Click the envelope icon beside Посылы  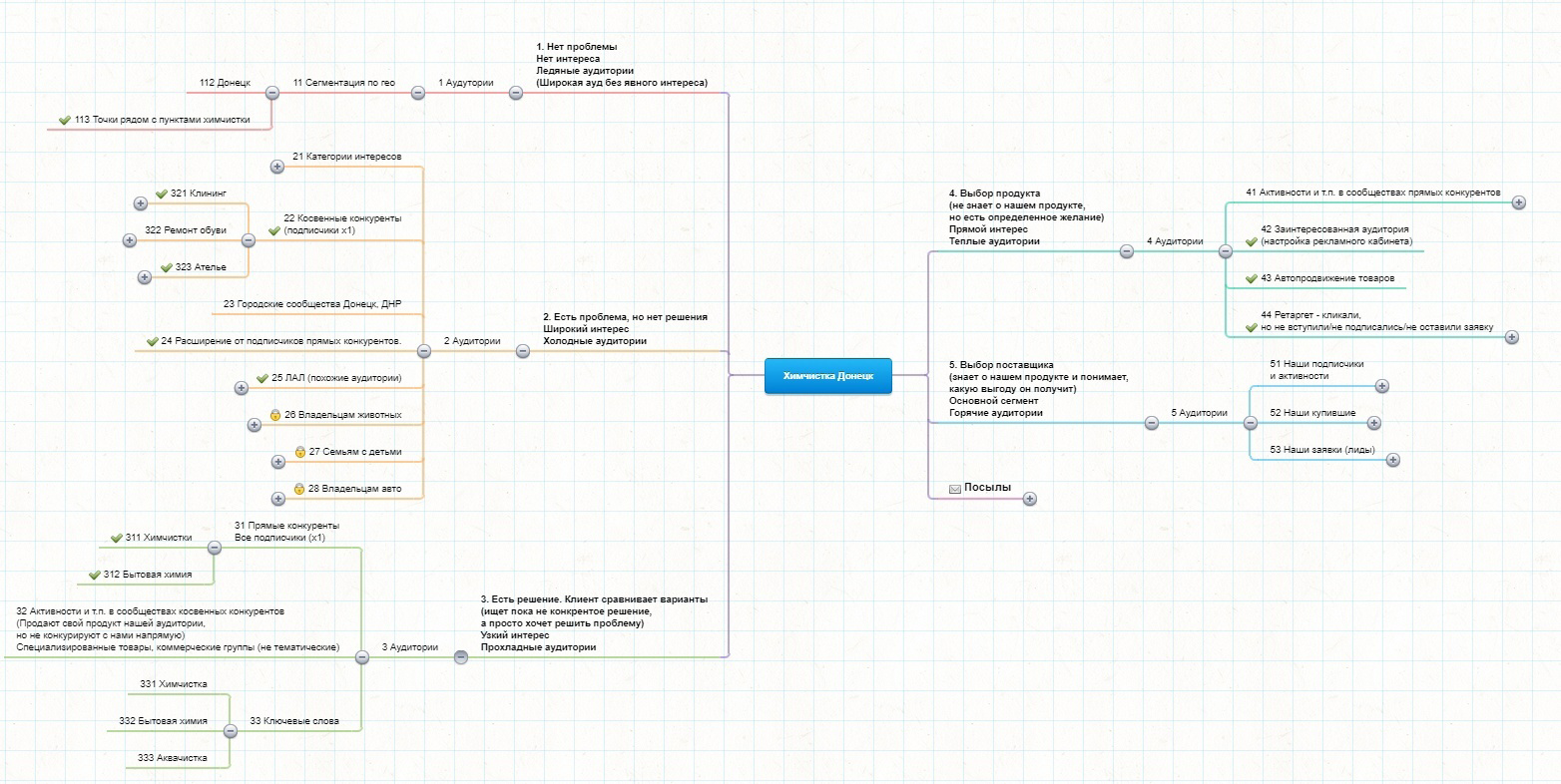[x=955, y=489]
